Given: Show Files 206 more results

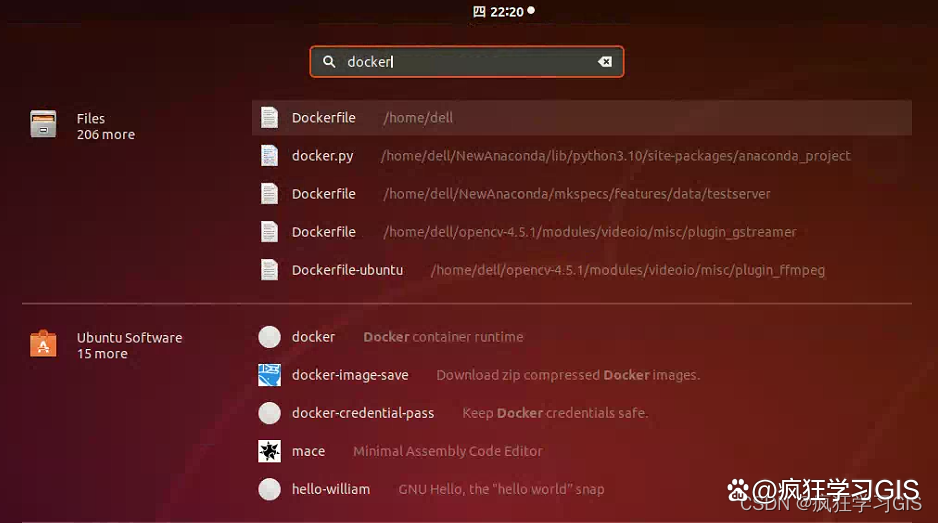Looking at the screenshot, I should coord(105,126).
